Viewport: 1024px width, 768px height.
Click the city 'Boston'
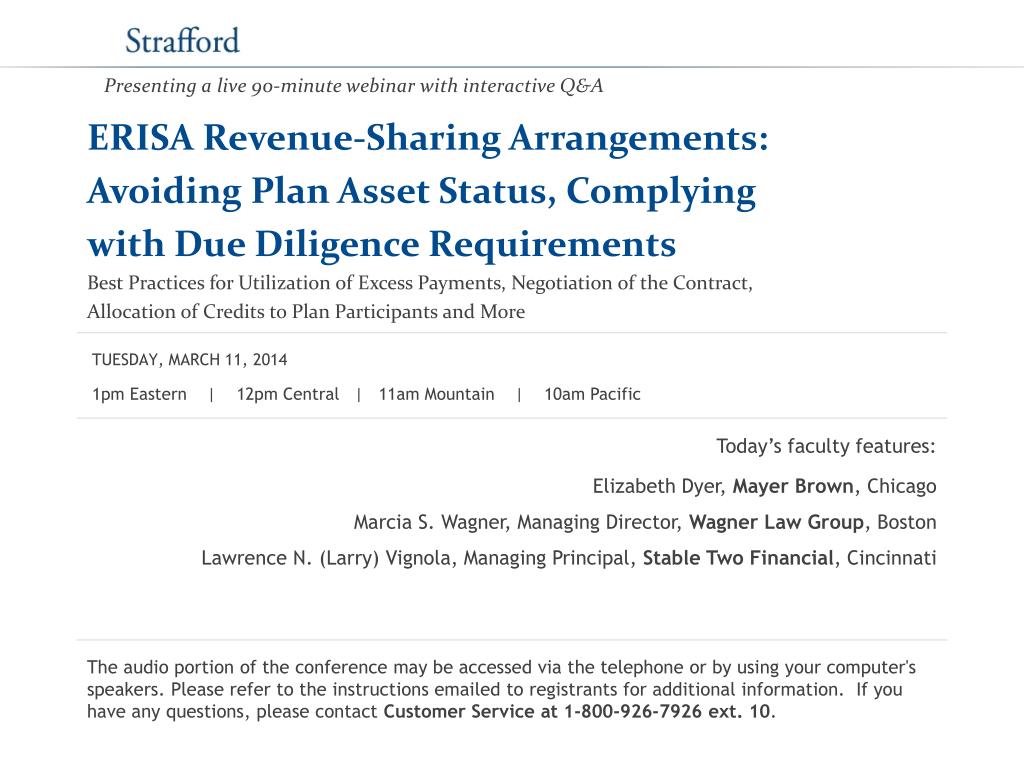(906, 522)
